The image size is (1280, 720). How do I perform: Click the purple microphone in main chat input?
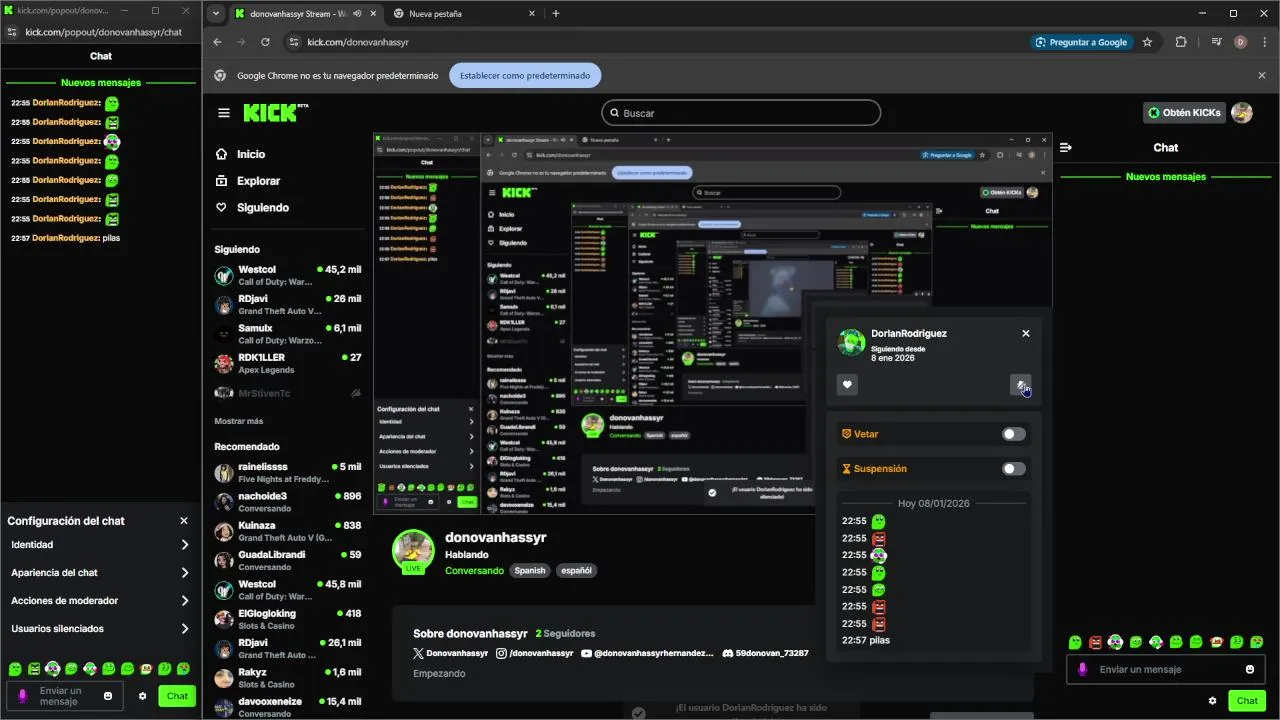pos(1082,669)
